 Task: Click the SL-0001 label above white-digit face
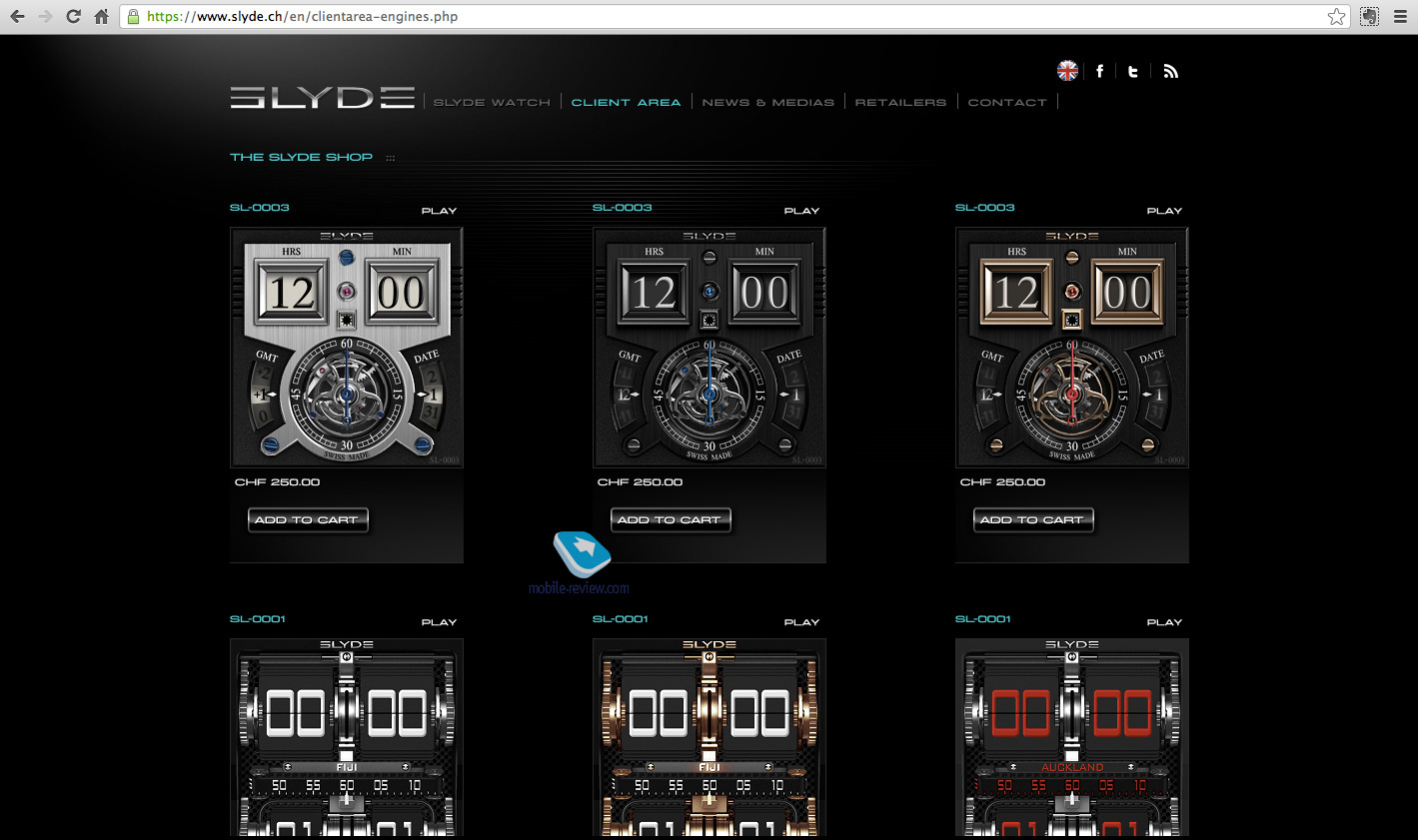tap(257, 619)
